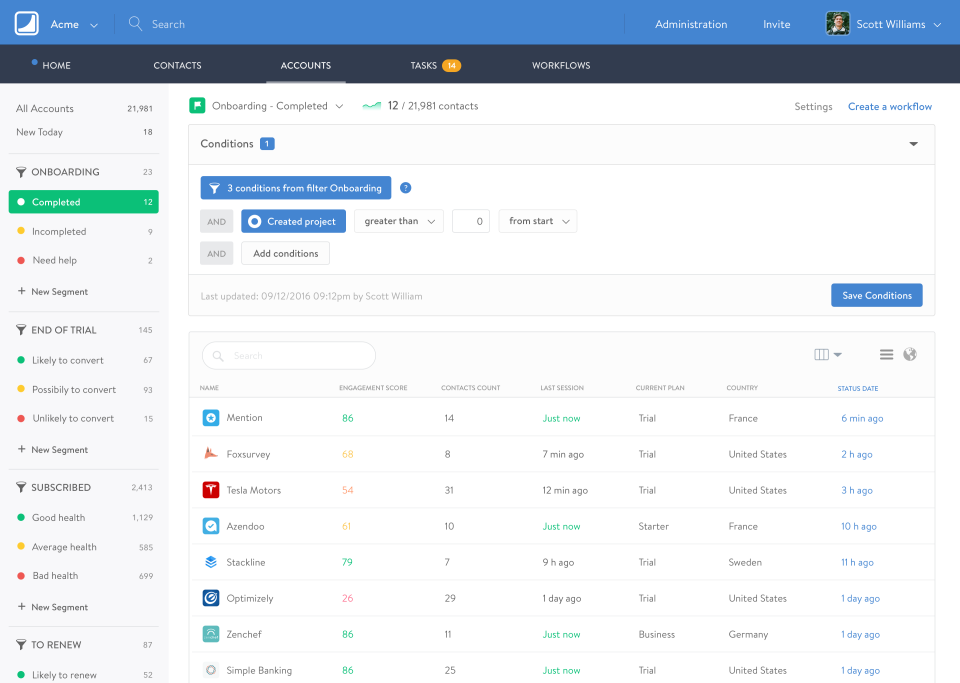The image size is (960, 683).
Task: Collapse the Conditions panel arrow
Action: point(913,144)
